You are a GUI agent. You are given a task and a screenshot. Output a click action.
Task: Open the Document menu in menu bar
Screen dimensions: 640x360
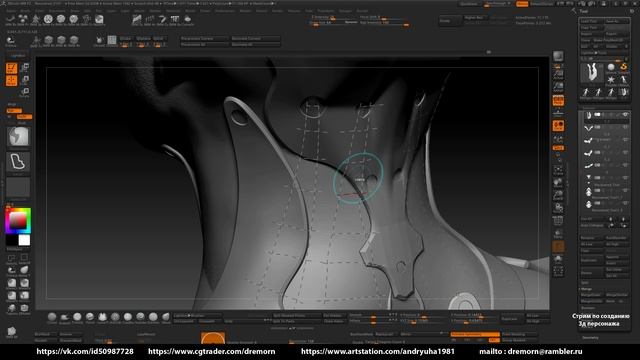click(x=57, y=11)
